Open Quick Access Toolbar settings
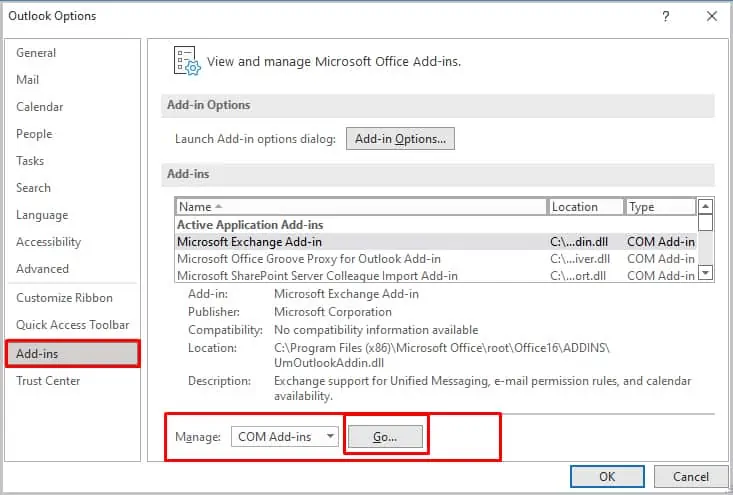The height and width of the screenshot is (495, 733). [x=72, y=325]
